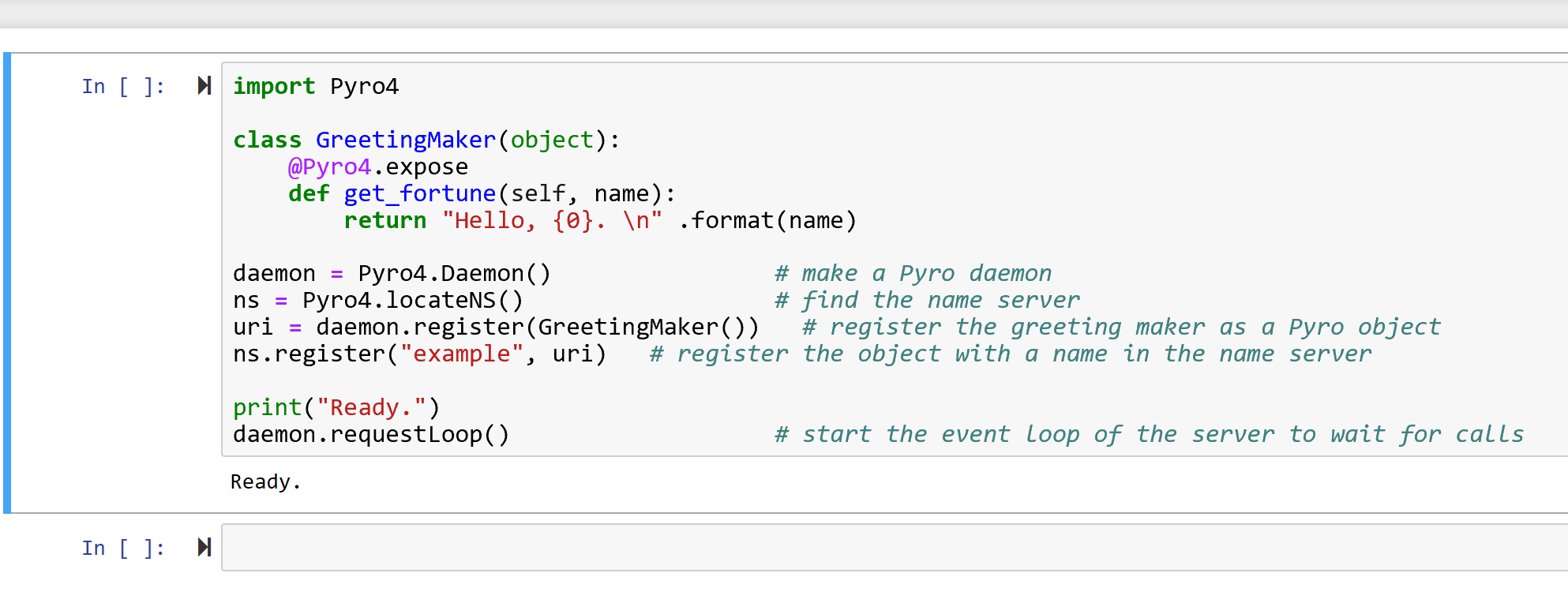Click comment '# register the greeting maker as a Pyro object'
1568x603 pixels.
coord(1121,327)
